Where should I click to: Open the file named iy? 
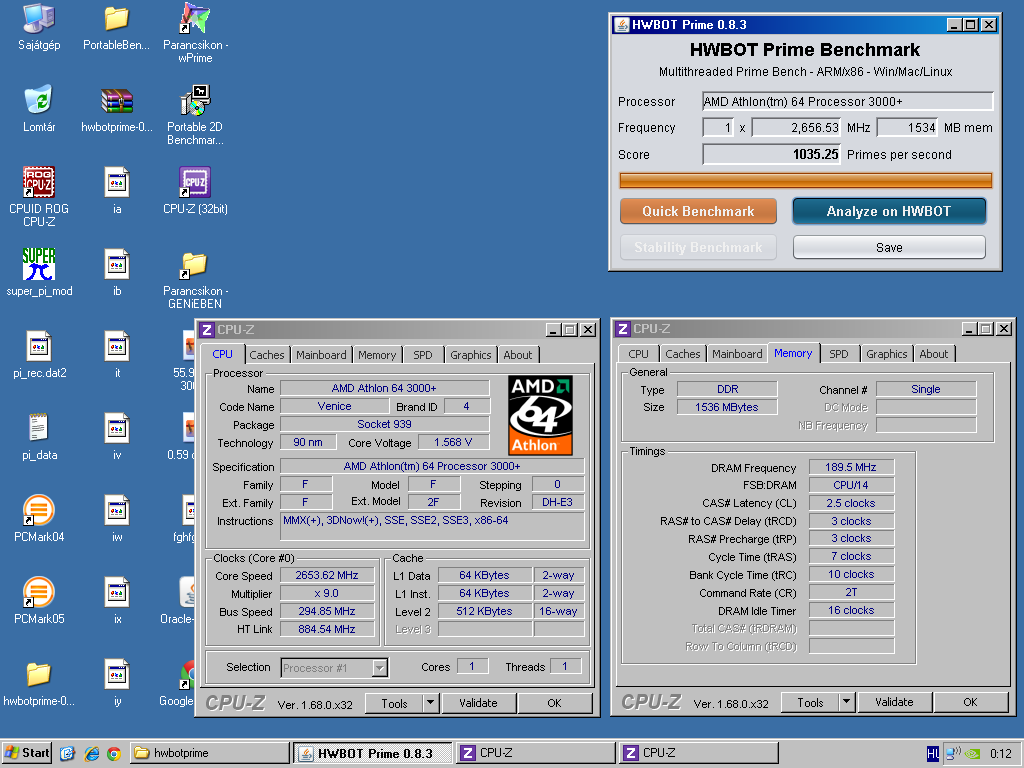pyautogui.click(x=117, y=682)
